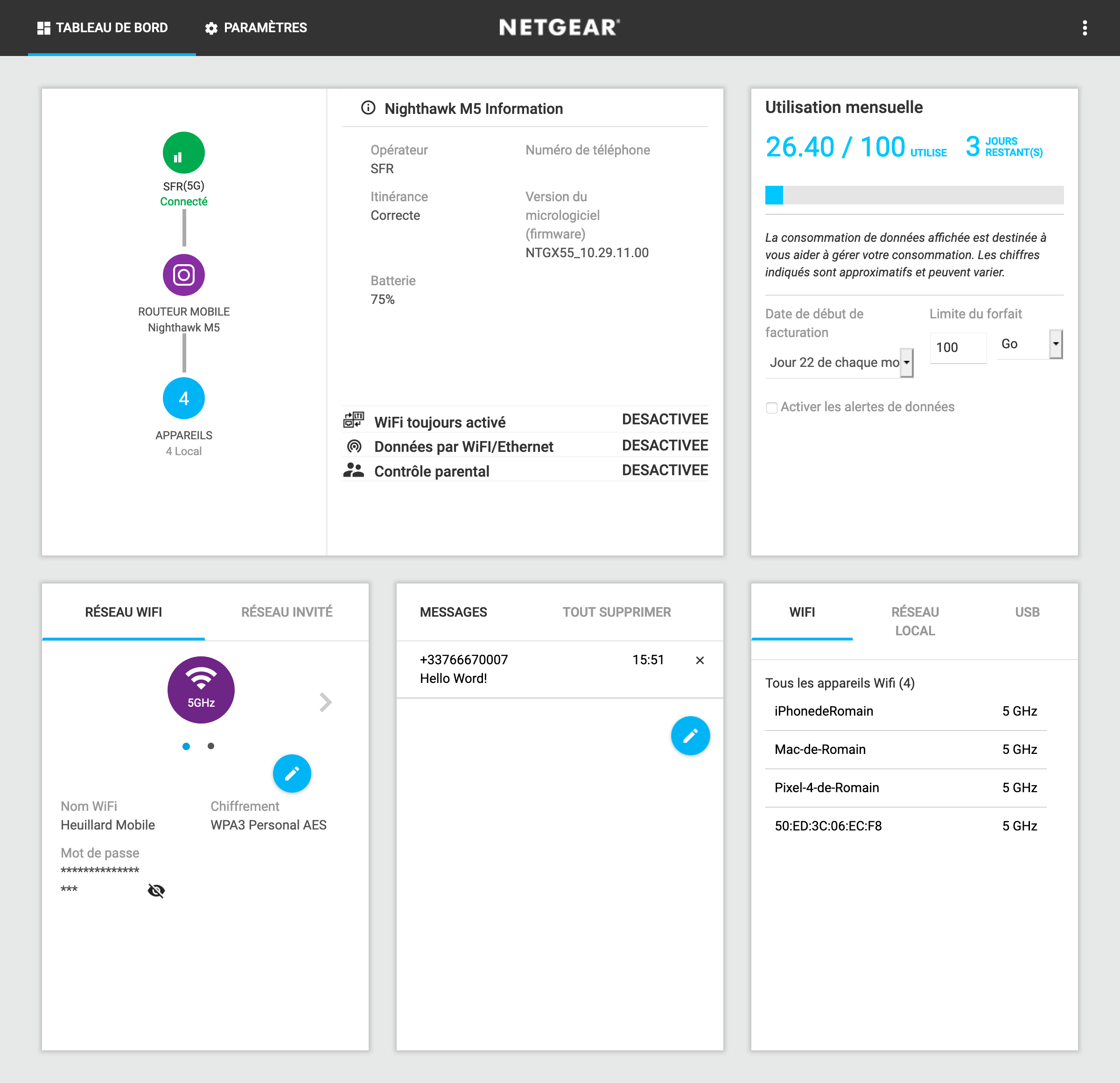The height and width of the screenshot is (1083, 1120).
Task: Click DESACTIVEE next to Contrôle parental
Action: [x=665, y=470]
